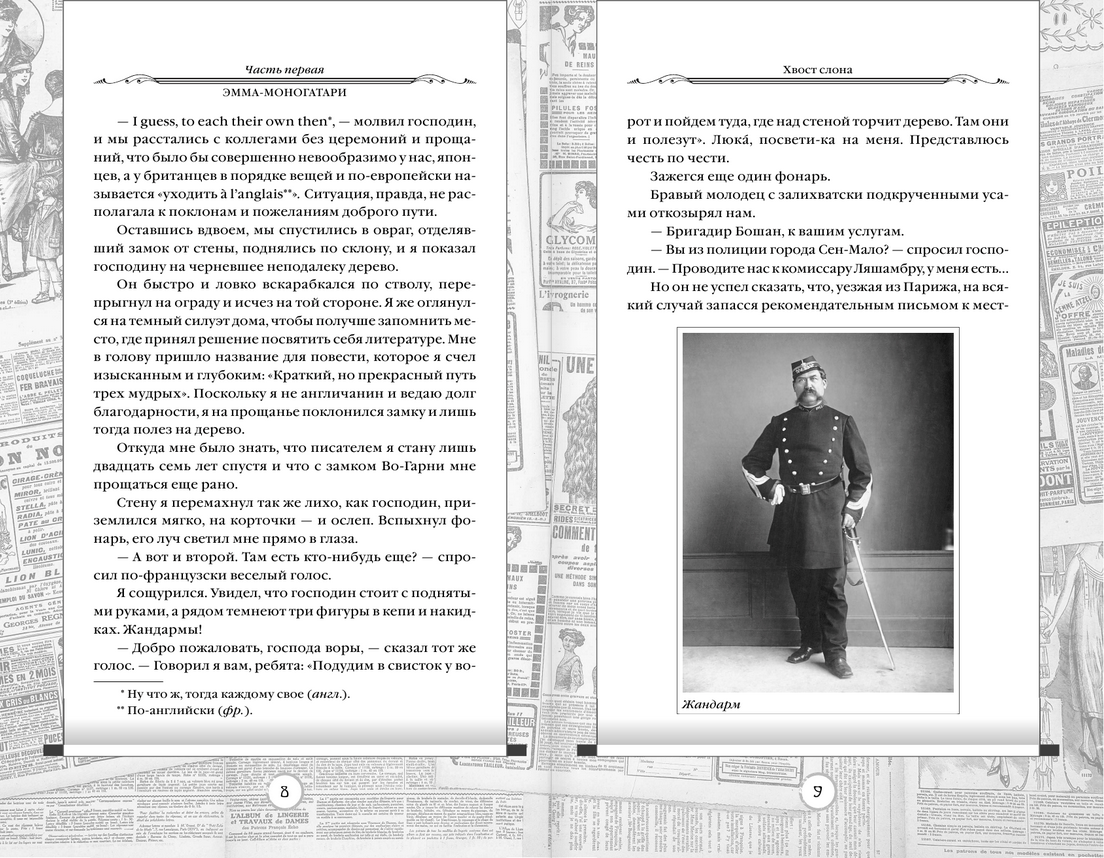The height and width of the screenshot is (858, 1104).
Task: Click the English phrase 'I guess, to each their own then'
Action: [x=225, y=120]
